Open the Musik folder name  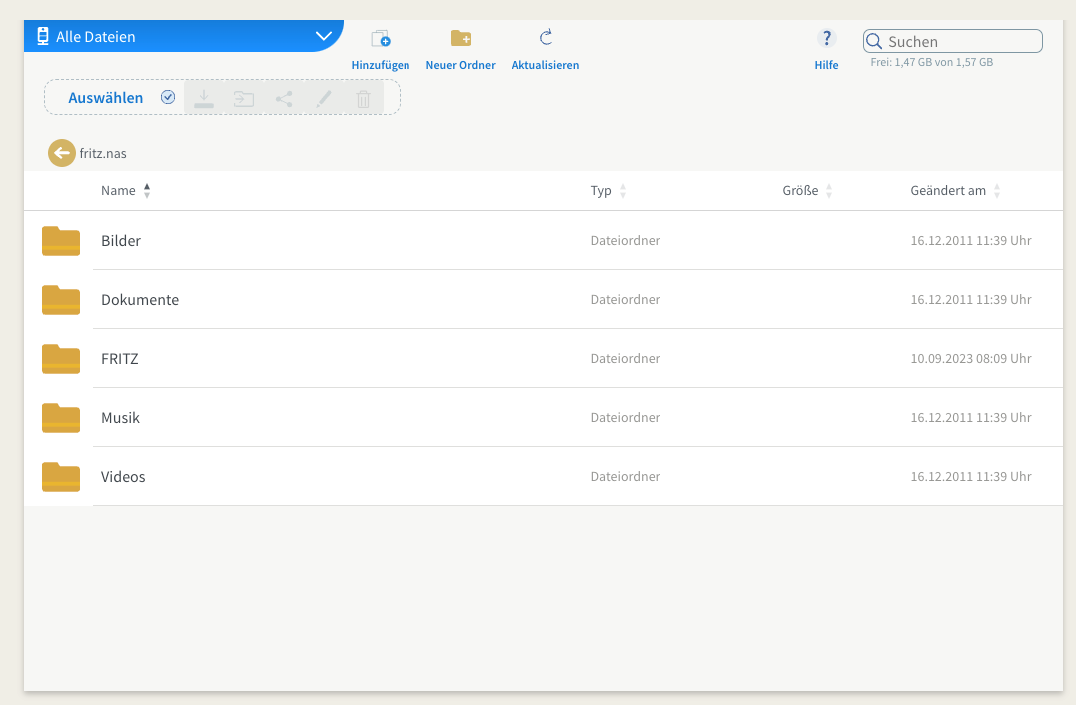(120, 418)
